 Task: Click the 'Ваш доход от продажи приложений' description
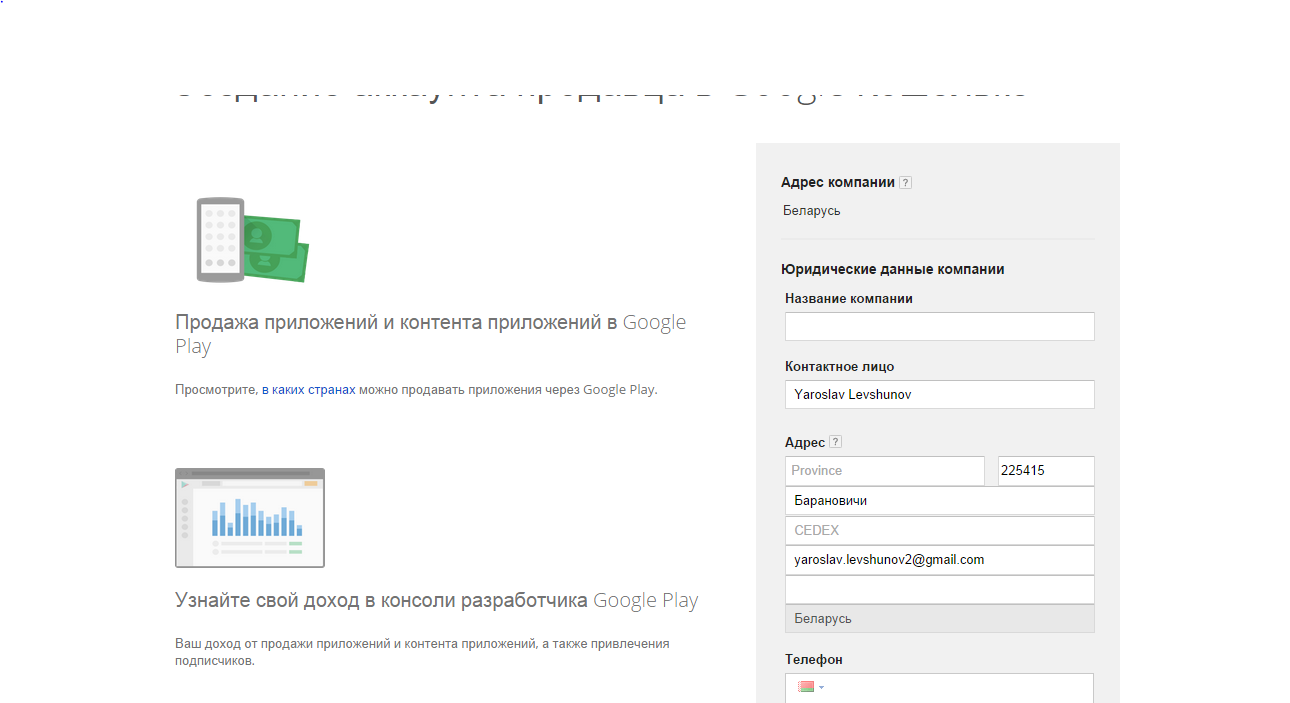422,652
